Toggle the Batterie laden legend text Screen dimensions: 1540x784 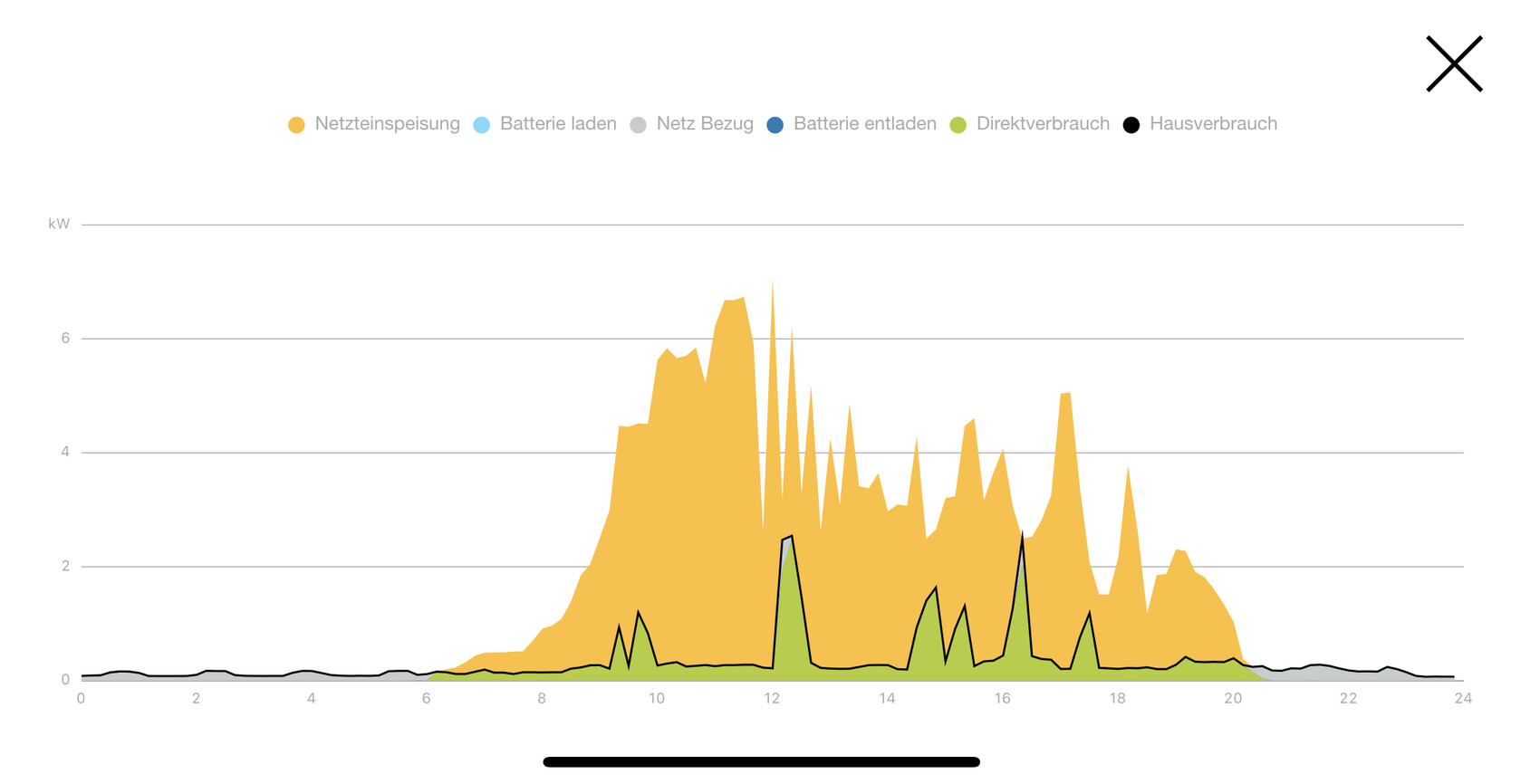coord(557,124)
